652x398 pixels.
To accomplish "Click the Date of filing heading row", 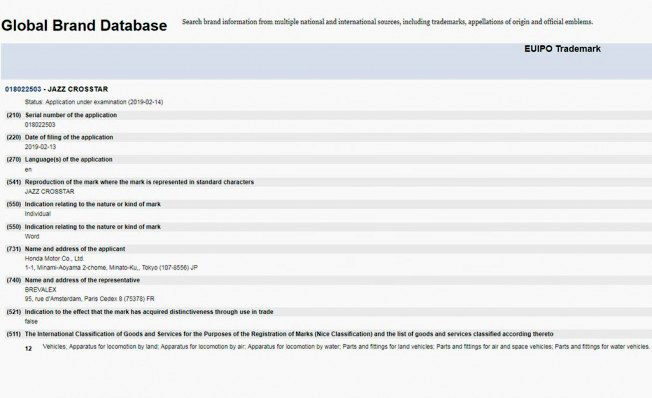I will (x=326, y=137).
